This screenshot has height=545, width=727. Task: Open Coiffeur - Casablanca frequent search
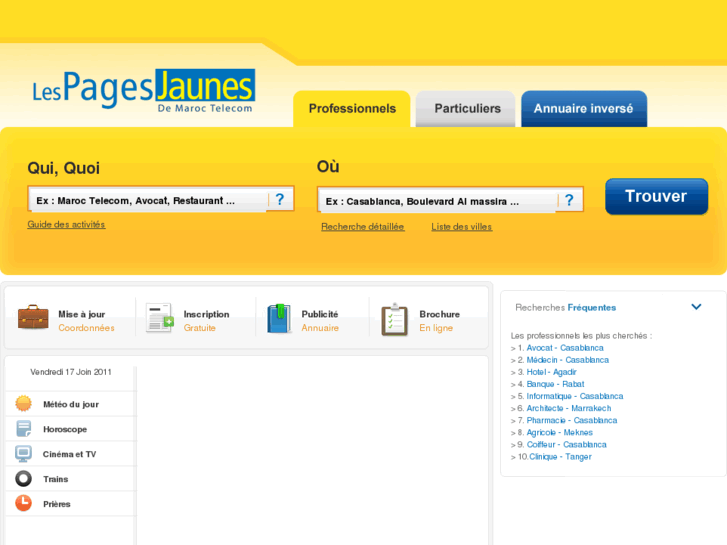click(x=567, y=444)
